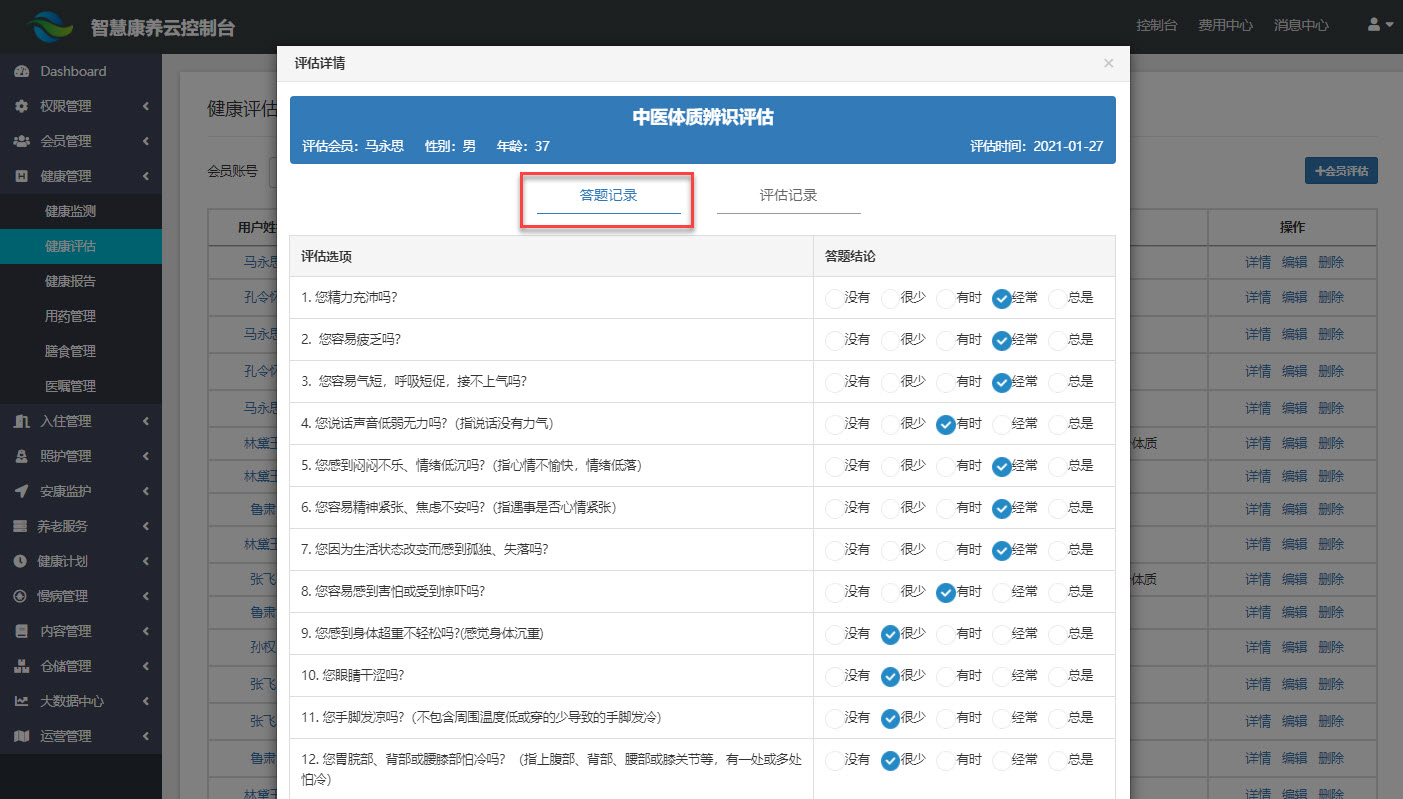Expand the 慢病管理 sidebar menu

pyautogui.click(x=80, y=596)
